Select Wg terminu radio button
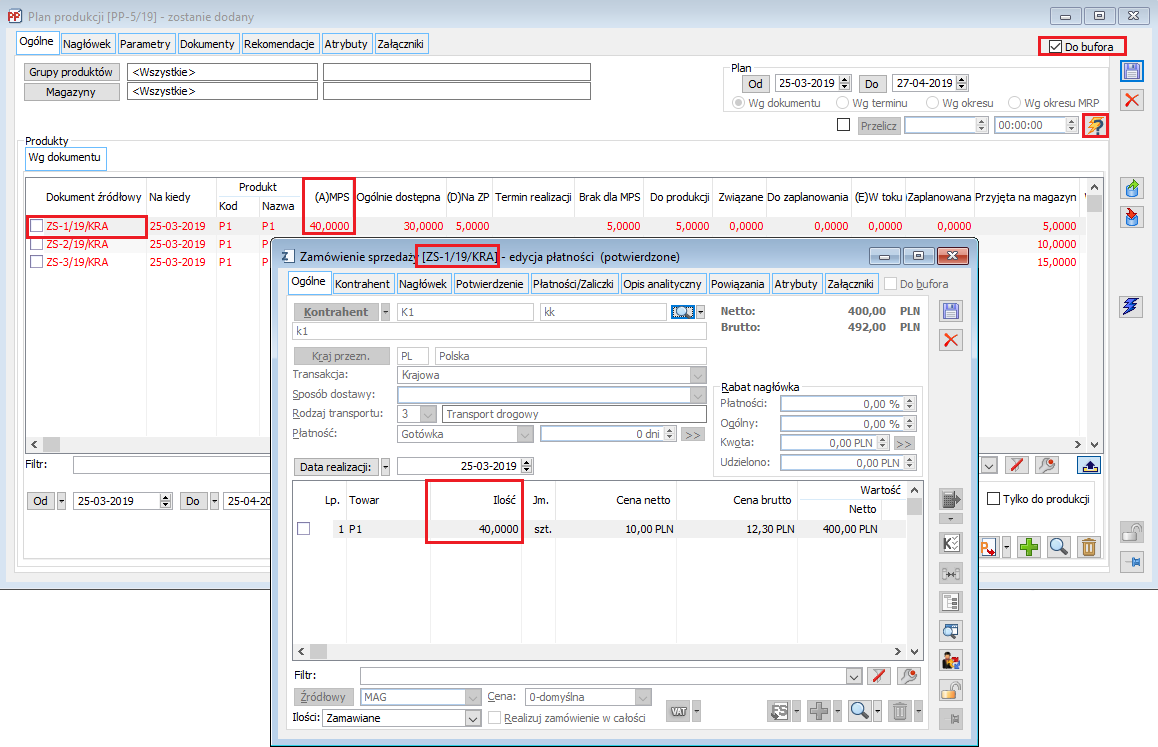Viewport: 1158px width, 747px height. (842, 103)
